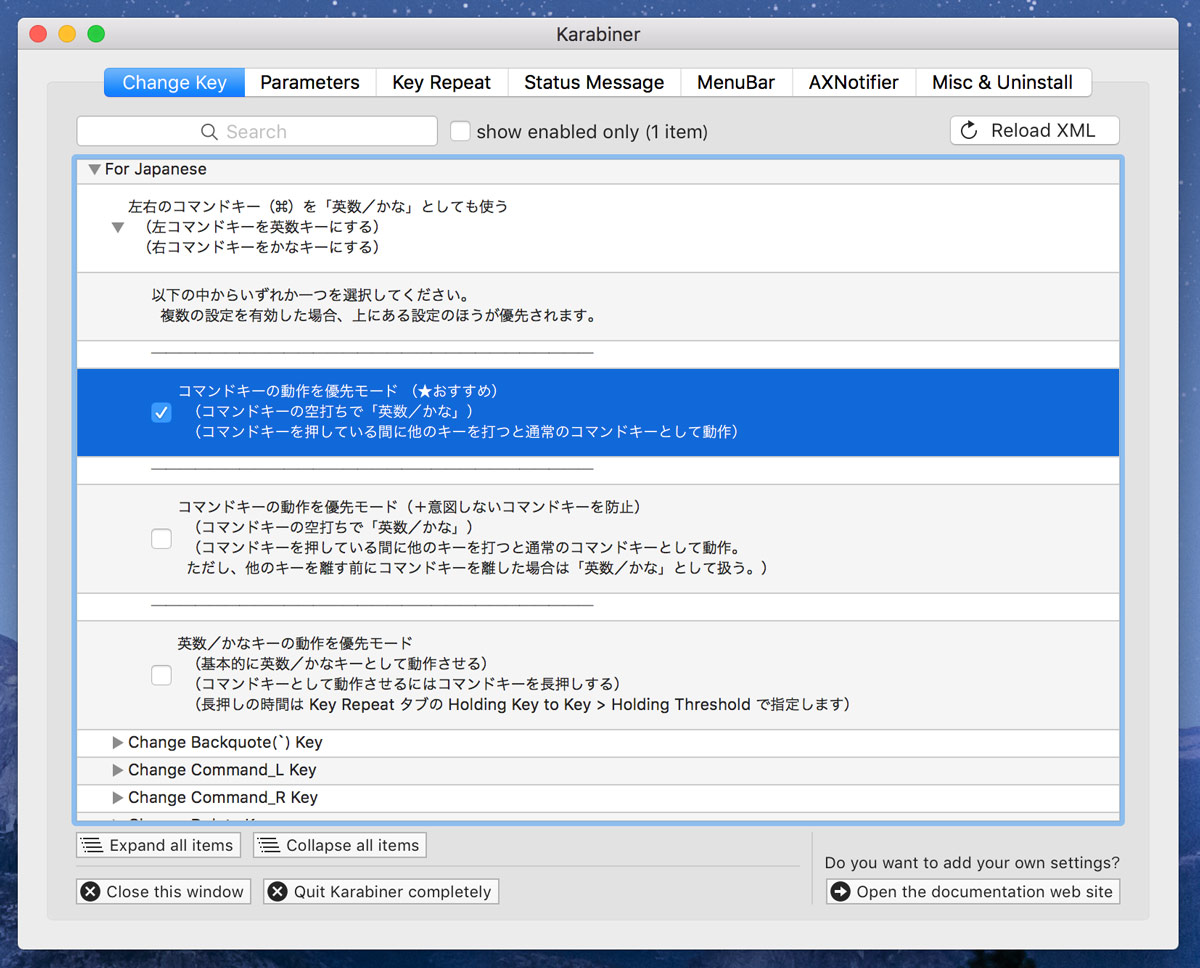Expand the Change Backquote(`) Key group
The image size is (1200, 968).
(x=118, y=743)
